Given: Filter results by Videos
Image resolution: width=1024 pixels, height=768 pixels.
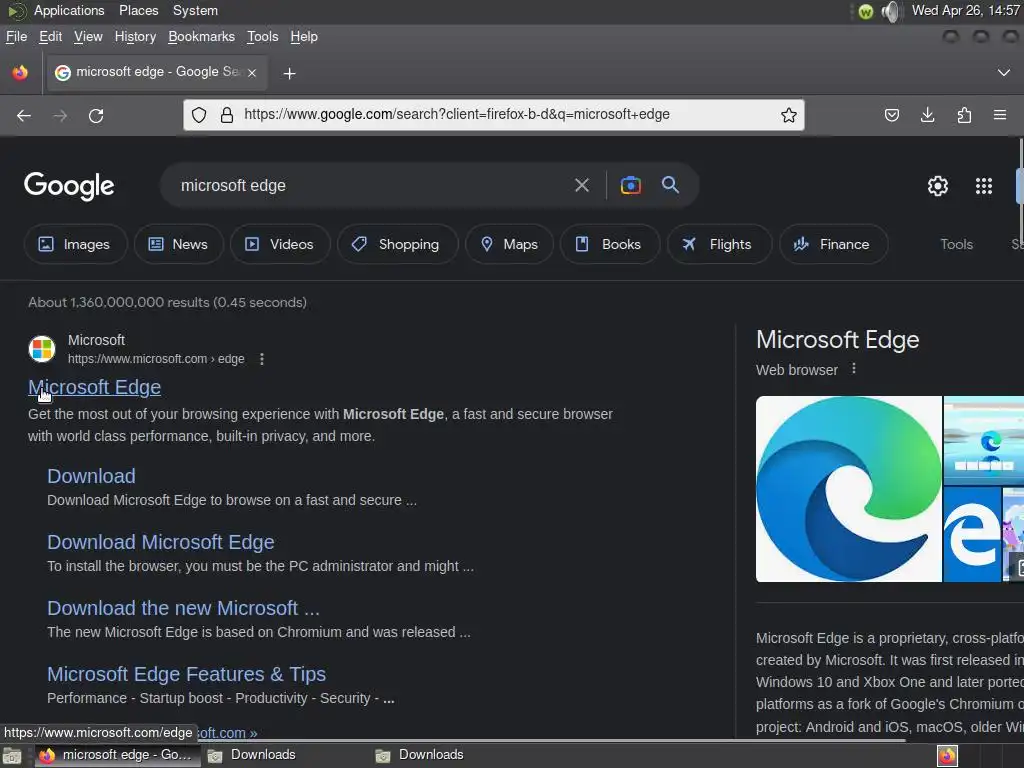Looking at the screenshot, I should point(280,244).
